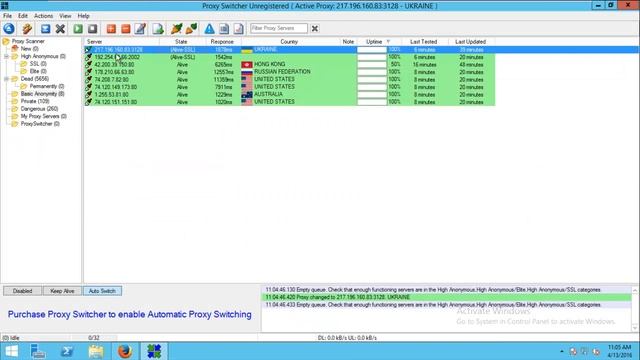
Task: Sort by the State column header
Action: [x=181, y=42]
